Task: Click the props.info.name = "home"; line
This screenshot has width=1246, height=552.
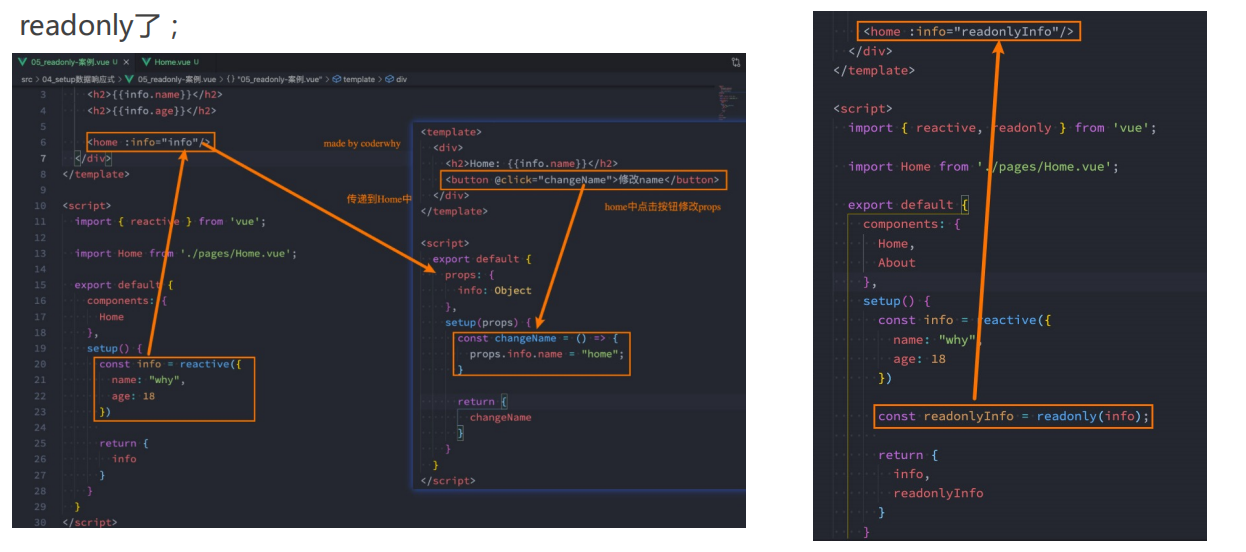Action: pyautogui.click(x=546, y=354)
